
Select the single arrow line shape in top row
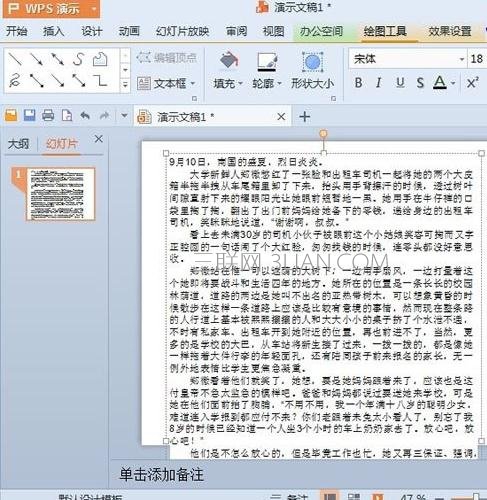36,59
